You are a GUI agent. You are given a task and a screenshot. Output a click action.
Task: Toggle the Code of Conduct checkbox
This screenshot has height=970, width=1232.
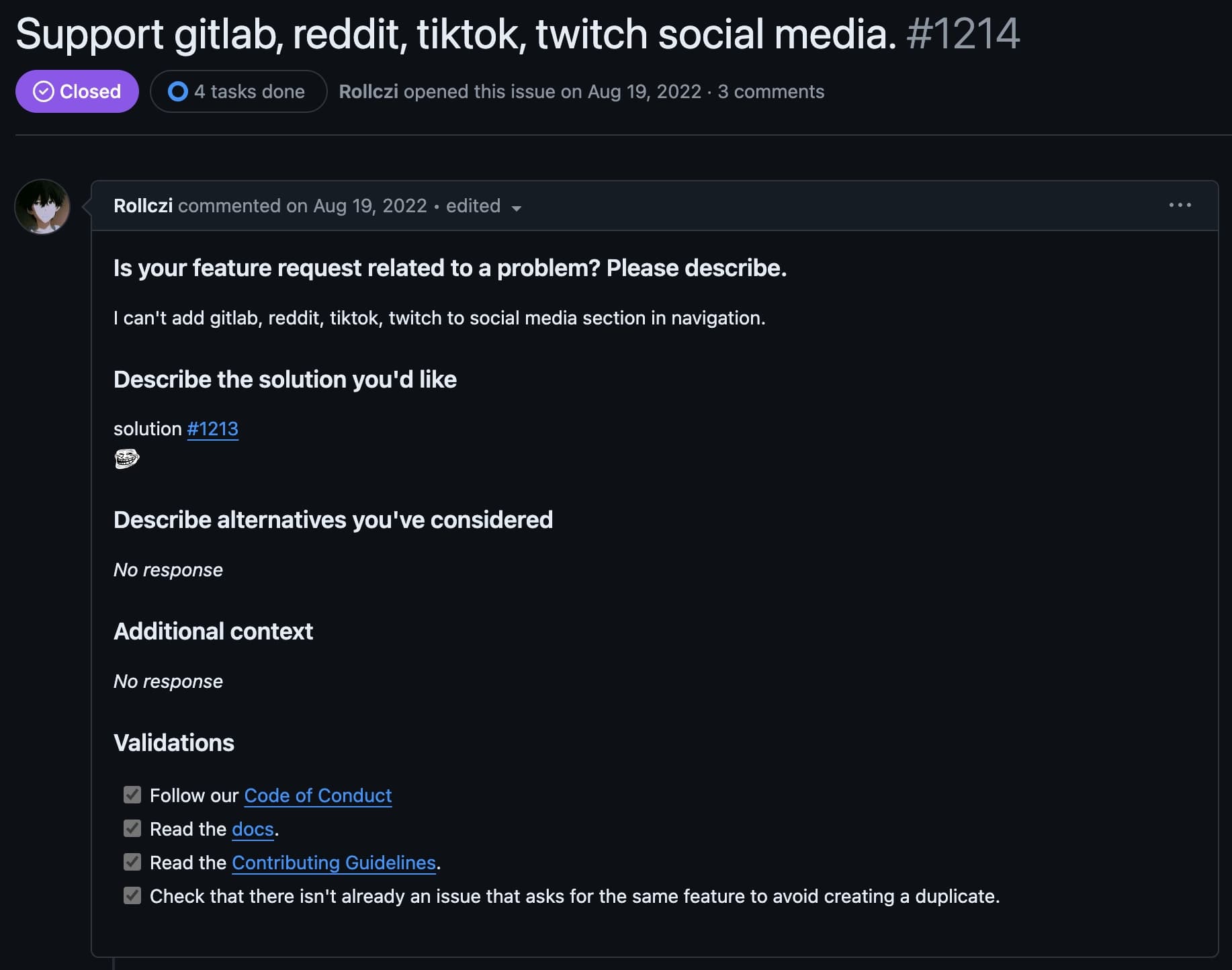tap(132, 795)
